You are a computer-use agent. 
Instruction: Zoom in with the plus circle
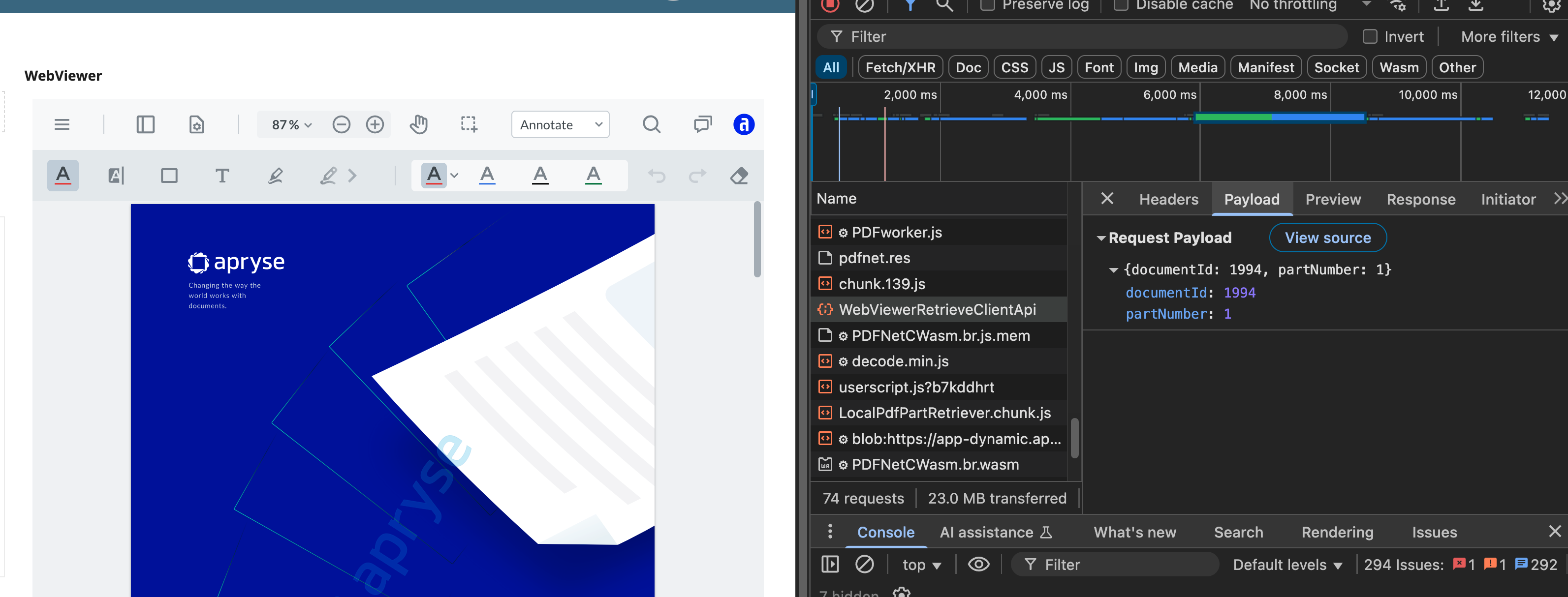pos(375,124)
